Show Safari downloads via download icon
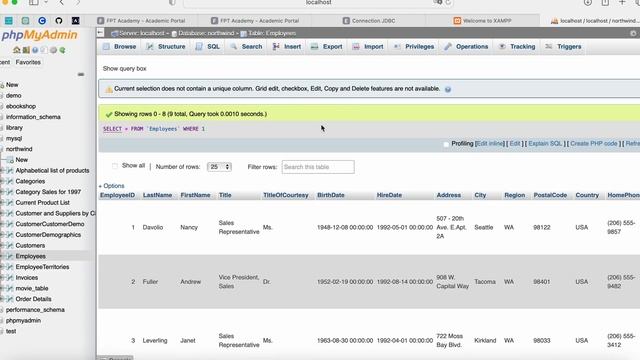This screenshot has height=360, width=640. click(x=588, y=2)
